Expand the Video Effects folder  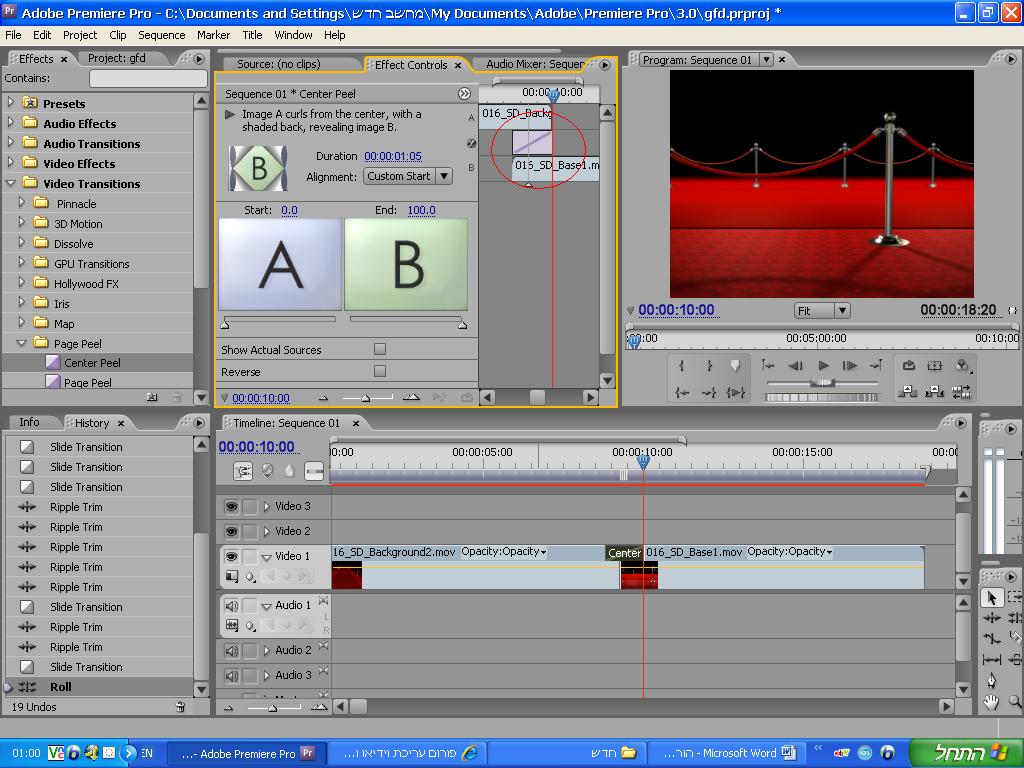[x=11, y=163]
